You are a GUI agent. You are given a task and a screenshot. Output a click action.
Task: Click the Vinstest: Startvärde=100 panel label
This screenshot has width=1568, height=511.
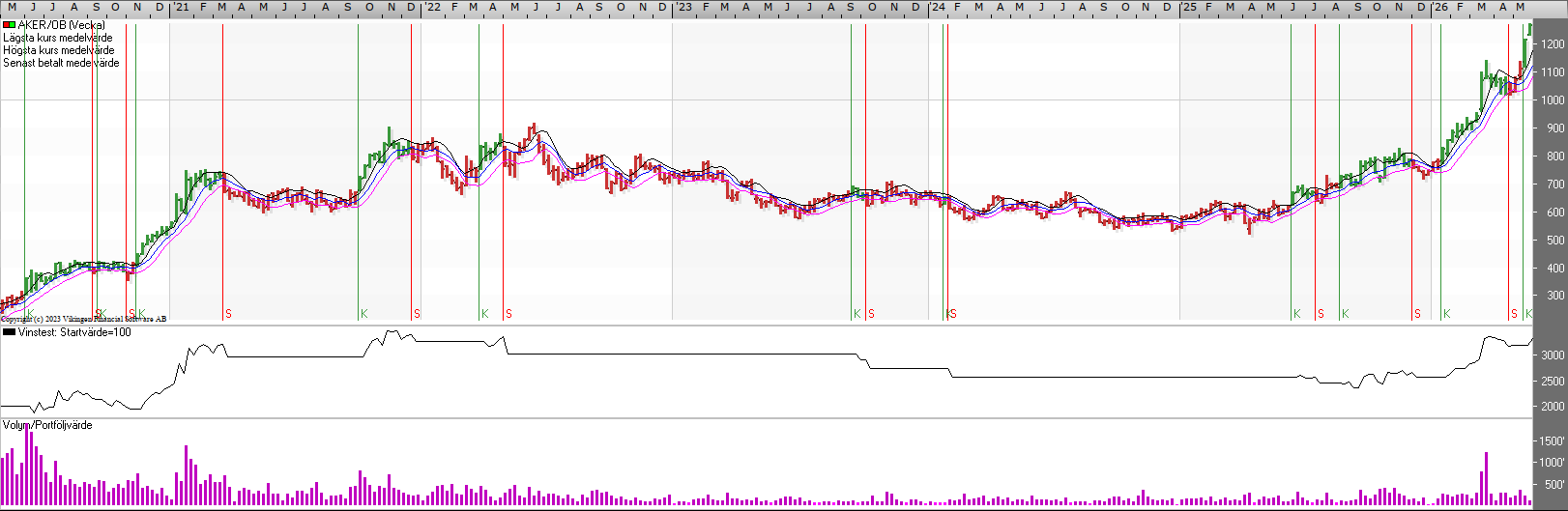(x=74, y=332)
